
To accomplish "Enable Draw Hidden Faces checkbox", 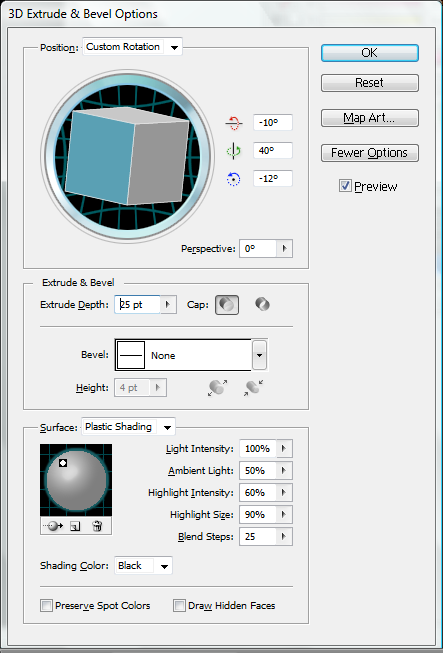I will click(179, 606).
